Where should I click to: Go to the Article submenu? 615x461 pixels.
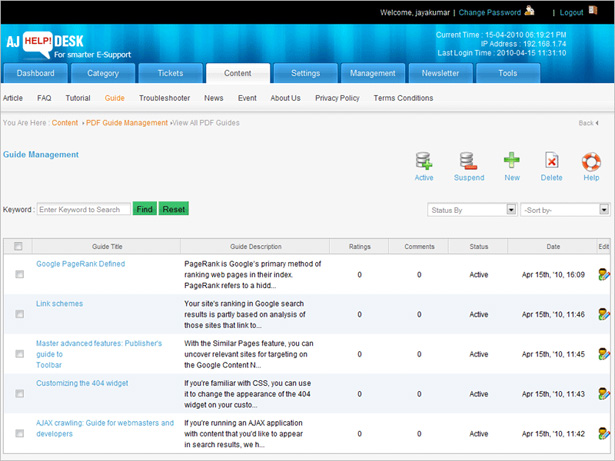coord(13,98)
